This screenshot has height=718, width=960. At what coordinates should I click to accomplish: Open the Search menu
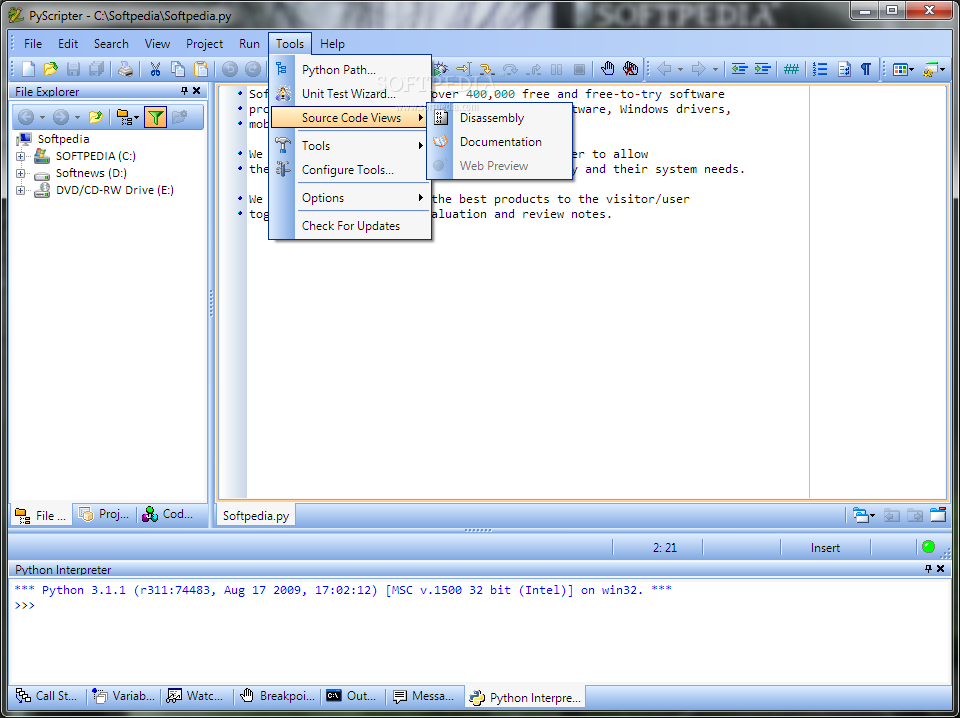tap(111, 43)
